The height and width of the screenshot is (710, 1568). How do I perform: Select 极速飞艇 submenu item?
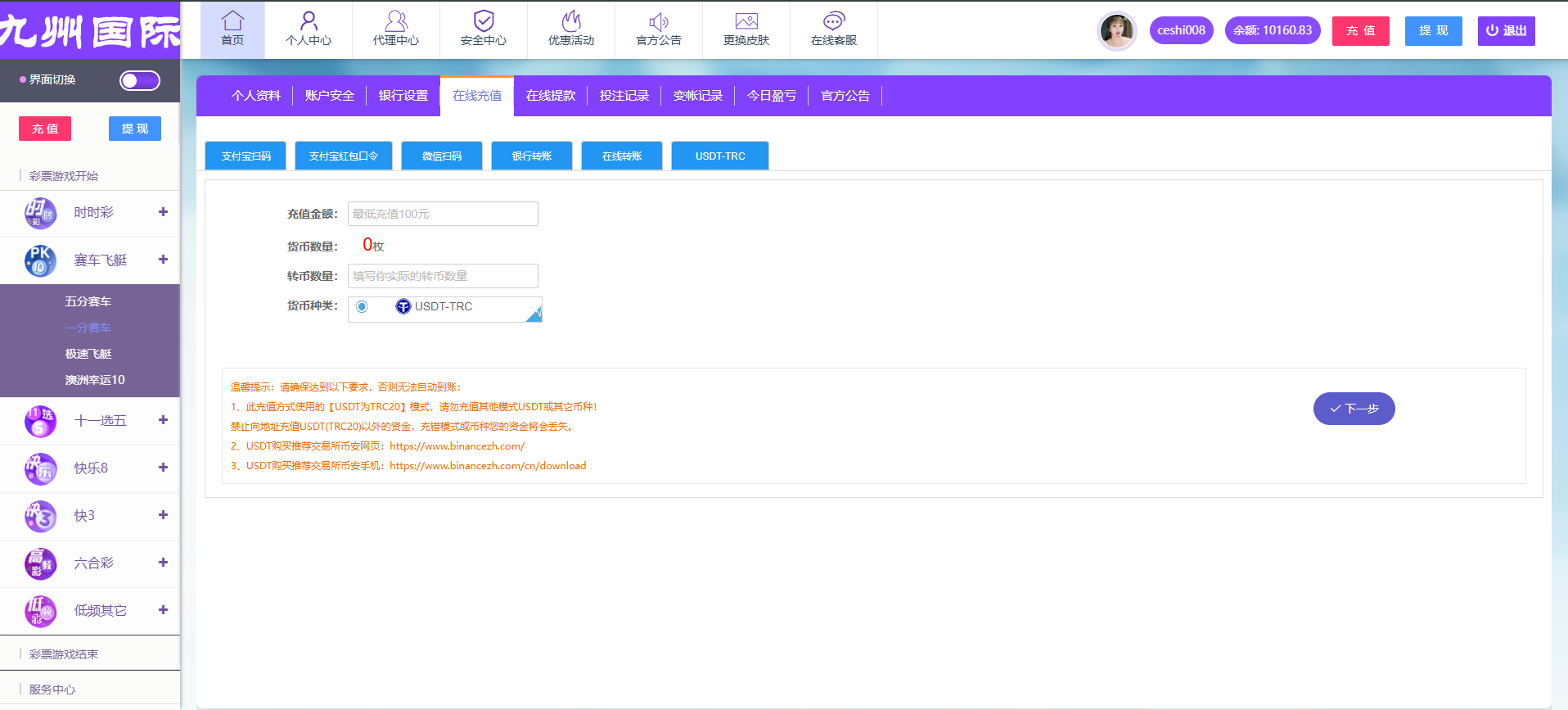point(88,354)
